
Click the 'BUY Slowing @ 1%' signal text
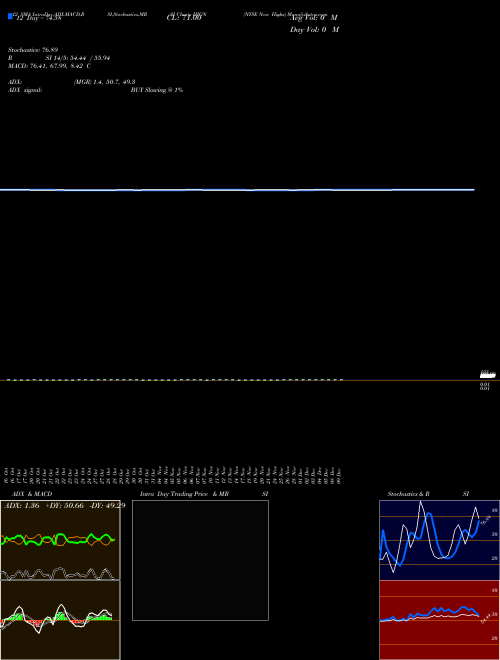click(x=157, y=90)
